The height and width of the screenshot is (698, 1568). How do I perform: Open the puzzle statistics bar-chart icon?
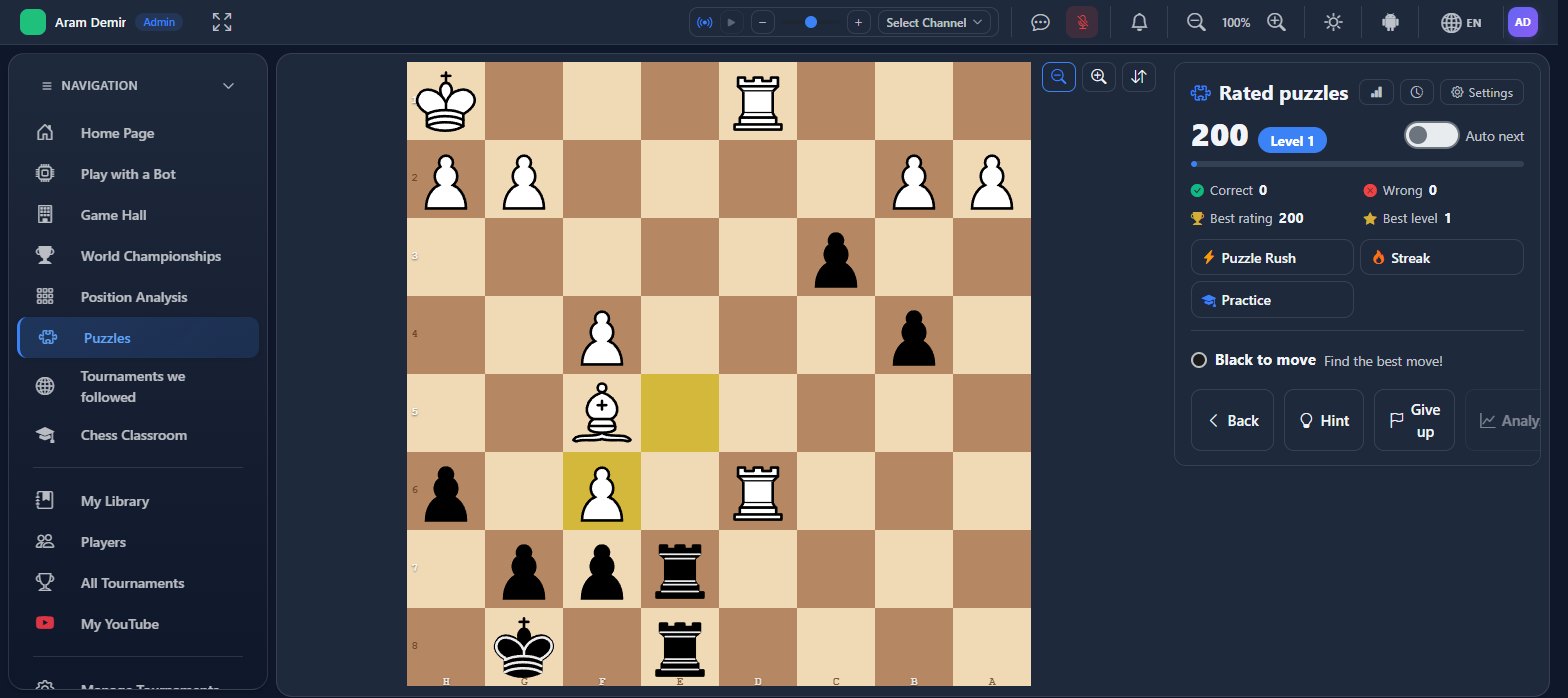tap(1376, 92)
